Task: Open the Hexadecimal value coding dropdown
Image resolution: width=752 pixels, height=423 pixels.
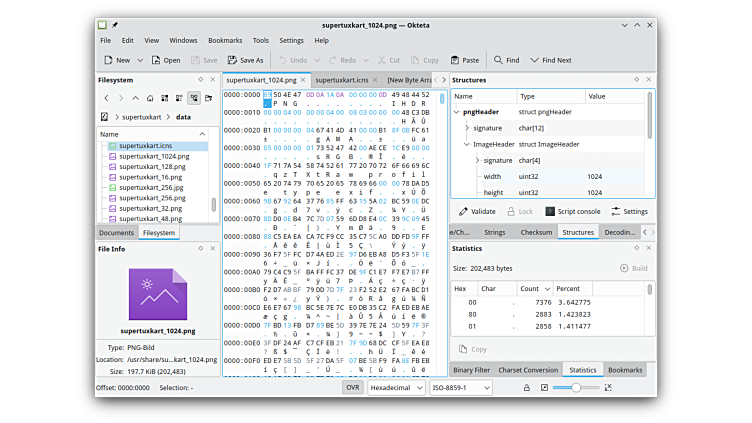Action: click(397, 387)
